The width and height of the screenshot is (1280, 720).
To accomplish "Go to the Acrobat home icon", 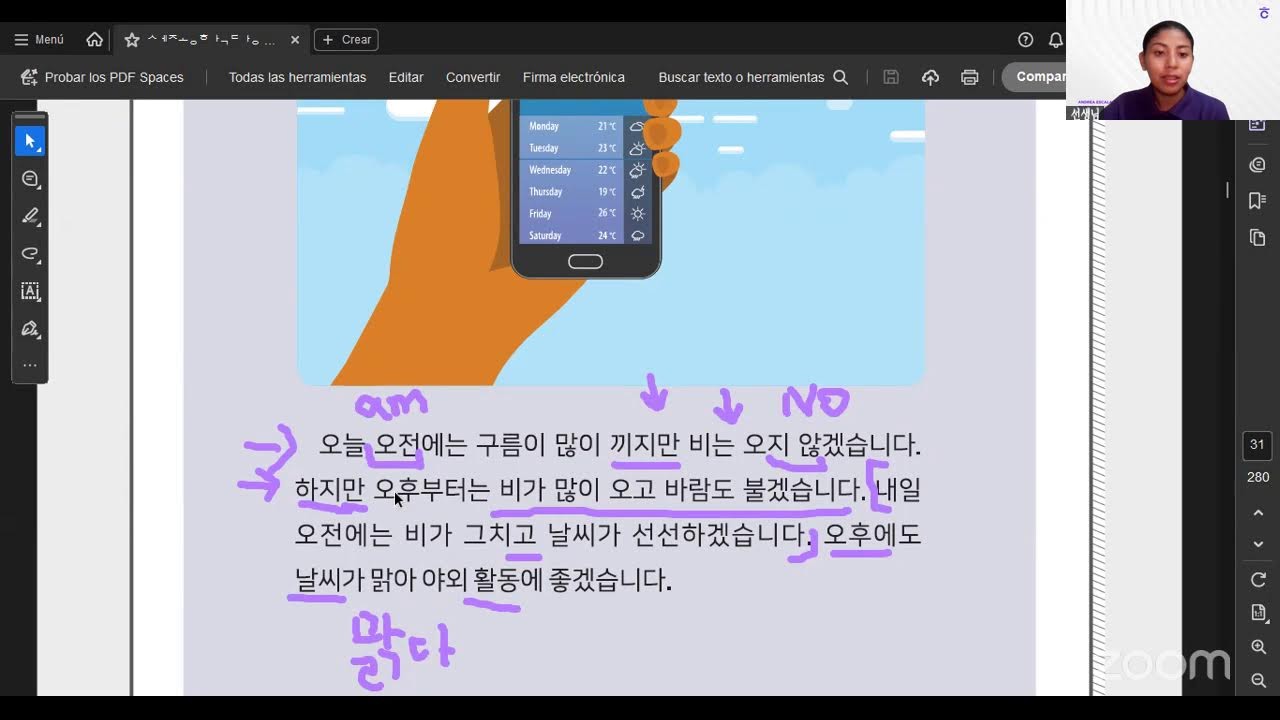I will (94, 40).
